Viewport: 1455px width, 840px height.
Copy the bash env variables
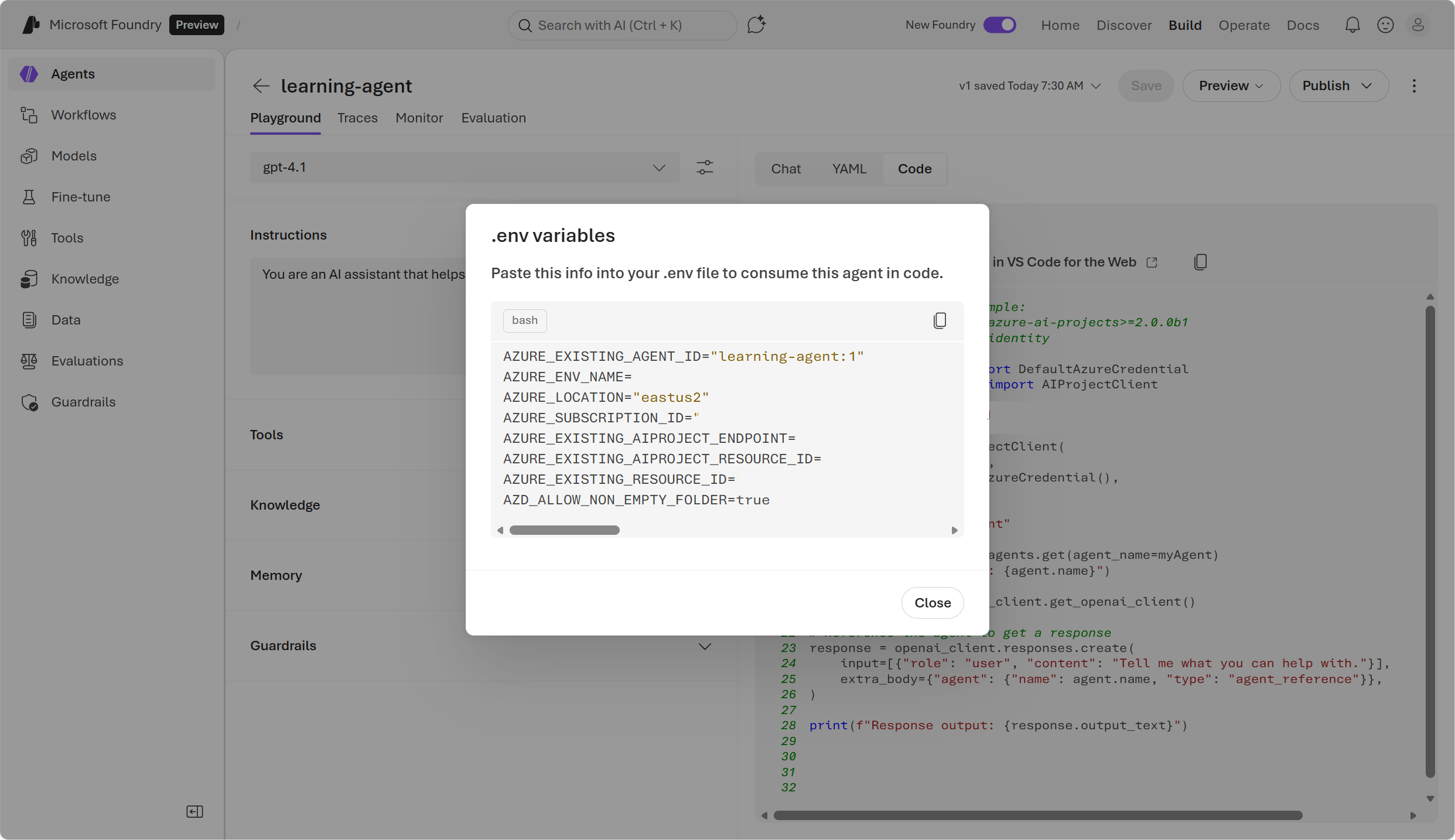point(940,320)
